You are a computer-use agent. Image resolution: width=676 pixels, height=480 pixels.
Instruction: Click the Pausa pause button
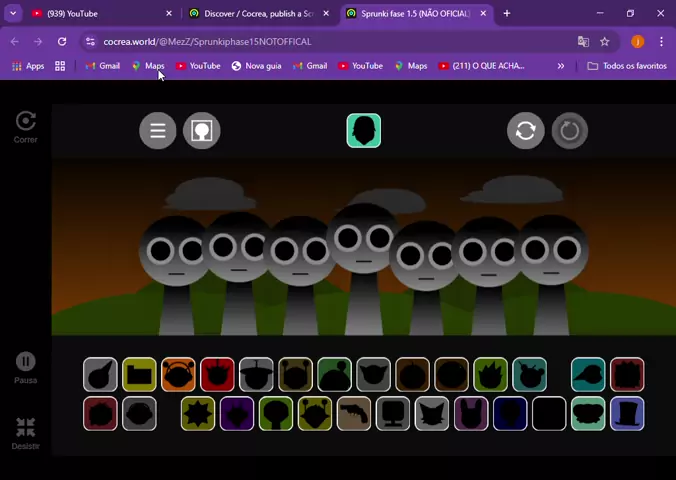pyautogui.click(x=26, y=362)
